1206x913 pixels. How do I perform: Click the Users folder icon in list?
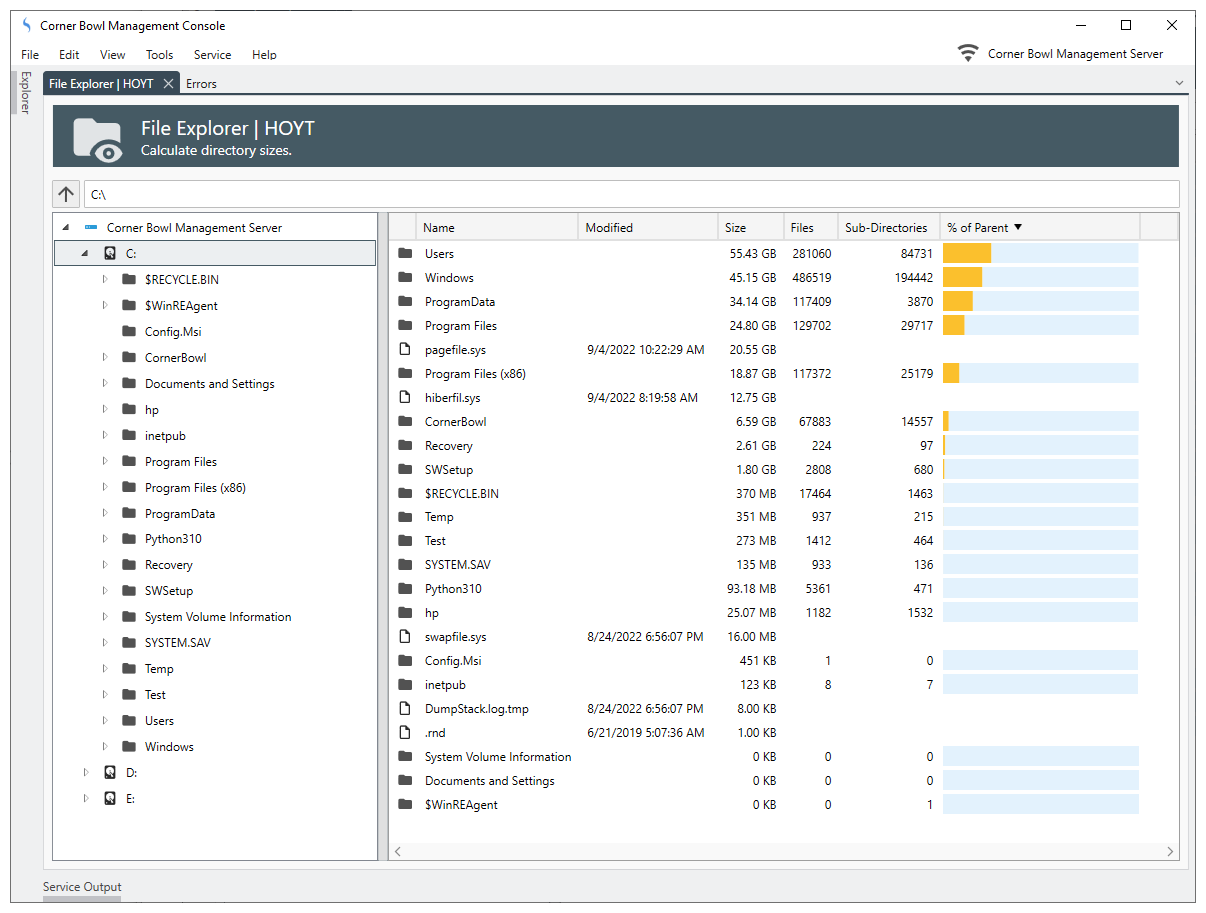tap(405, 254)
